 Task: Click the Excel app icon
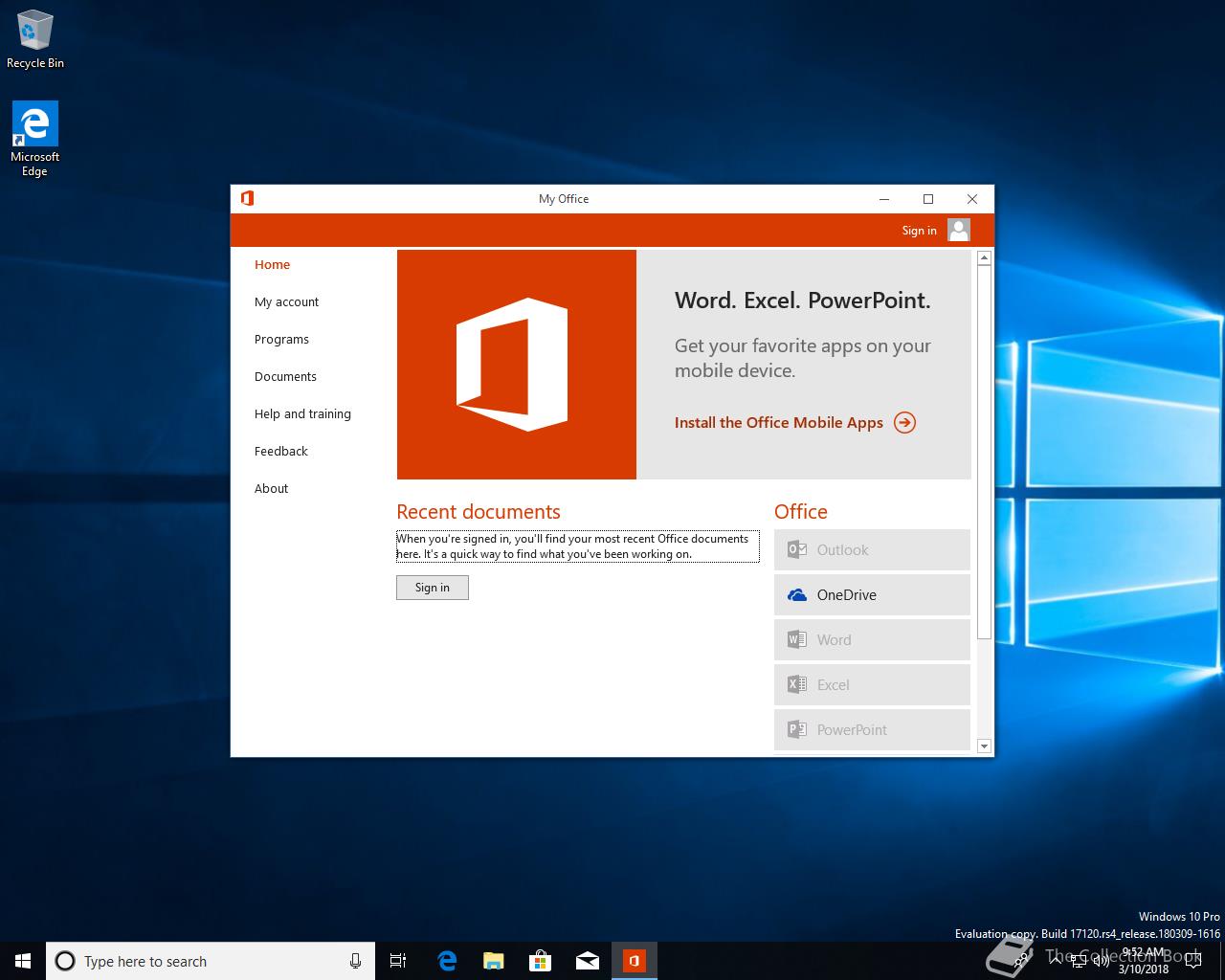(796, 684)
